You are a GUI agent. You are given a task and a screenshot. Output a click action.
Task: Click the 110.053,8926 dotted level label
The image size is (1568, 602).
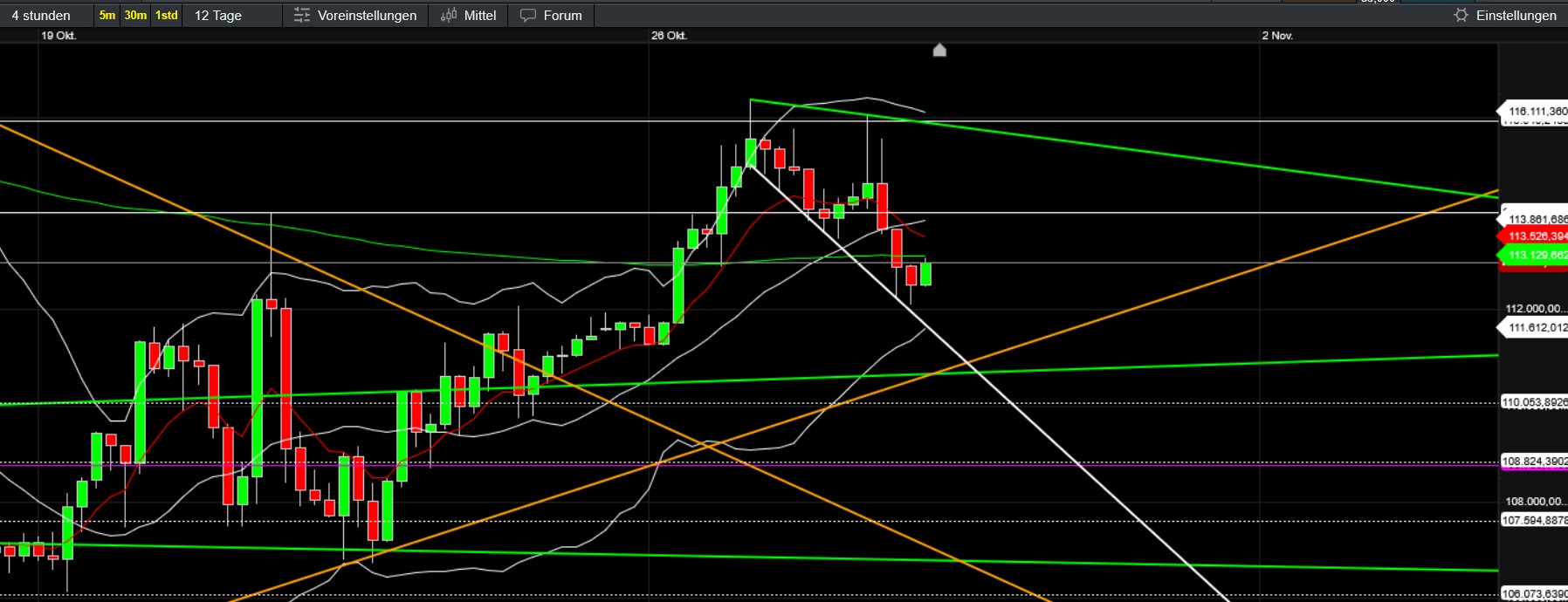click(x=1534, y=402)
